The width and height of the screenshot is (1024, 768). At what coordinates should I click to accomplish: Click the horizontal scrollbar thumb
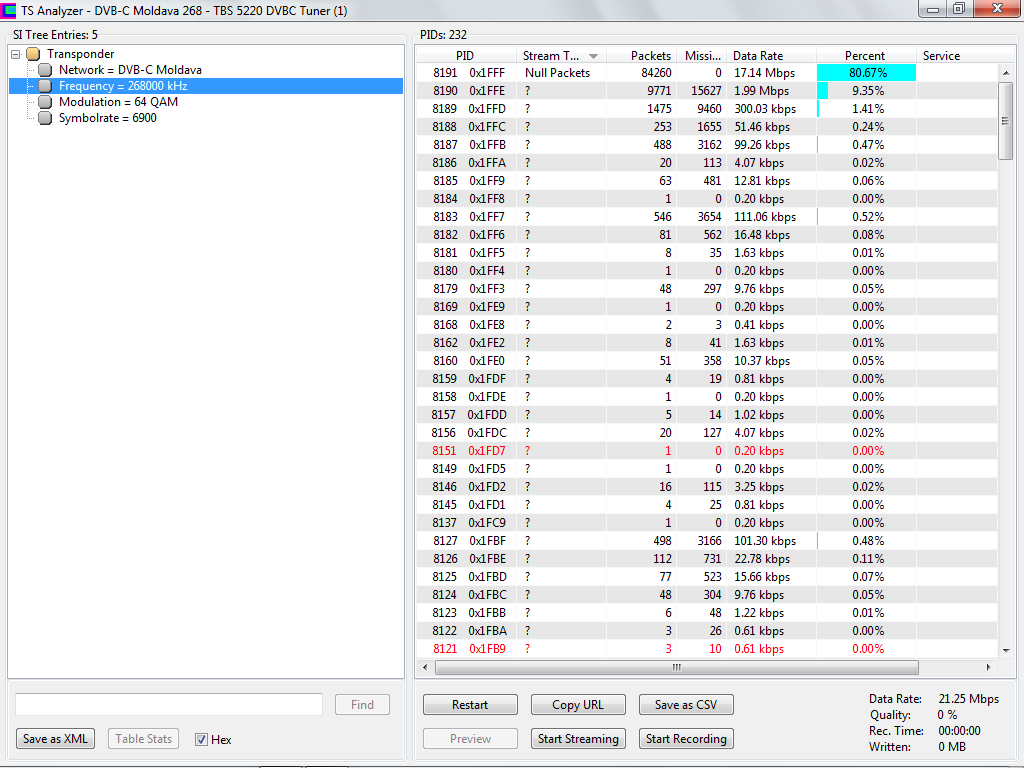677,667
